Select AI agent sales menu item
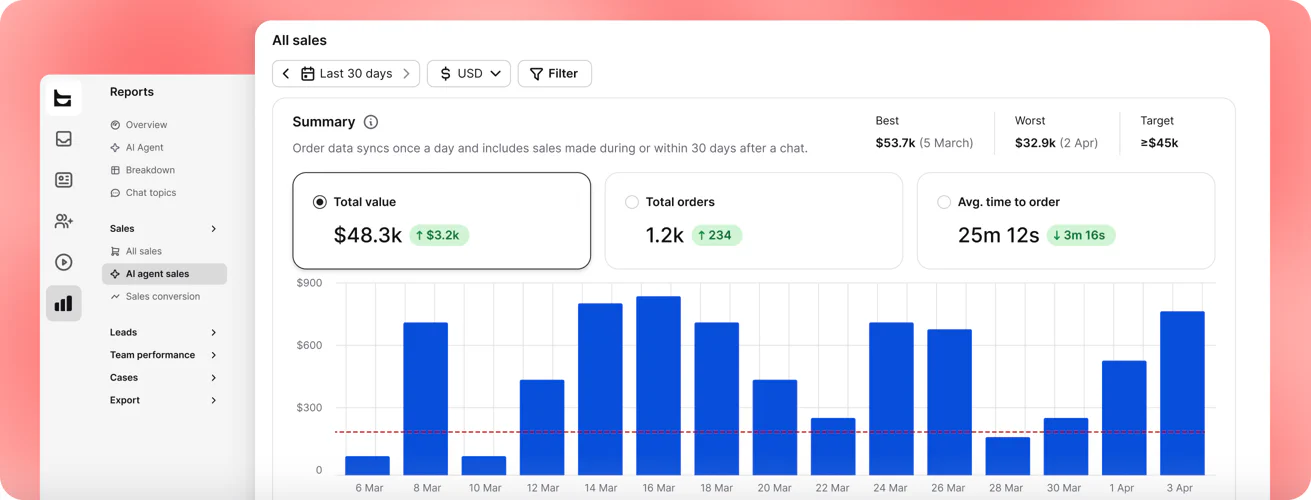Viewport: 1311px width, 500px height. click(164, 274)
